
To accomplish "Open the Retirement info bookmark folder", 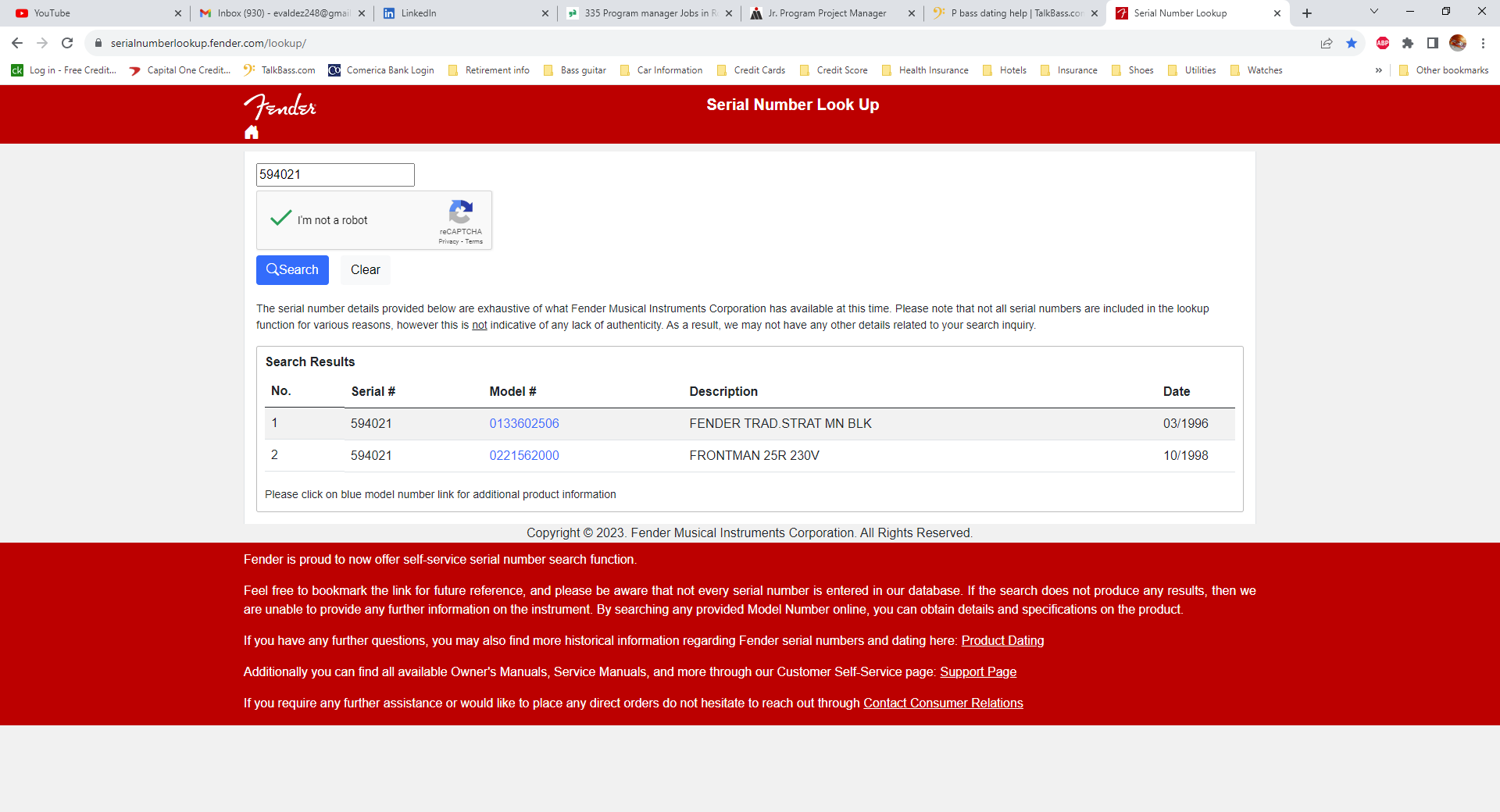I will (x=489, y=70).
